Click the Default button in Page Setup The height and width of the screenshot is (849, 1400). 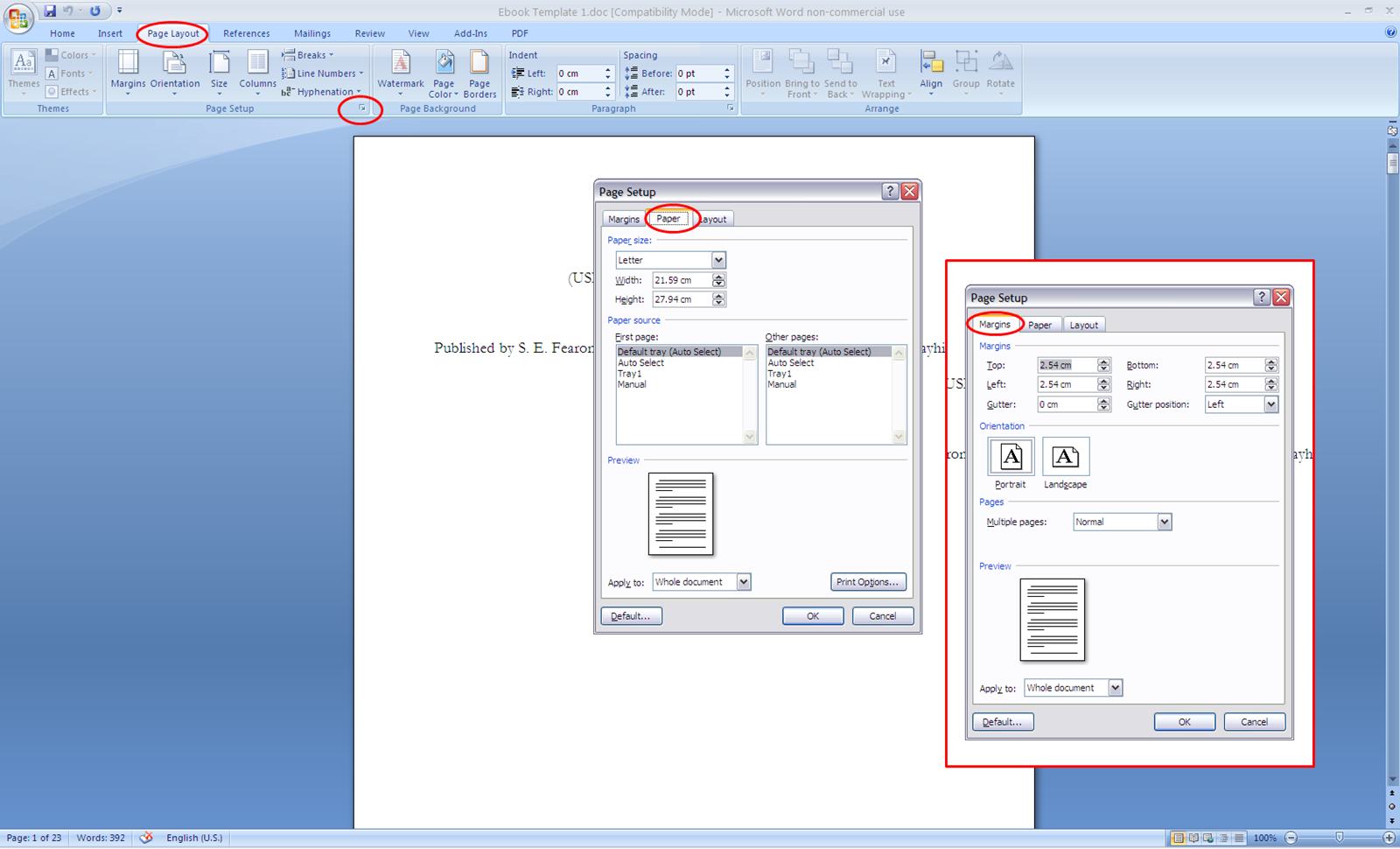click(631, 615)
